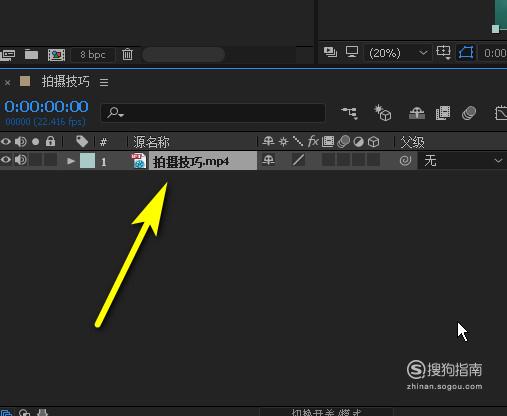
Task: Click the lock column header icon
Action: click(51, 141)
